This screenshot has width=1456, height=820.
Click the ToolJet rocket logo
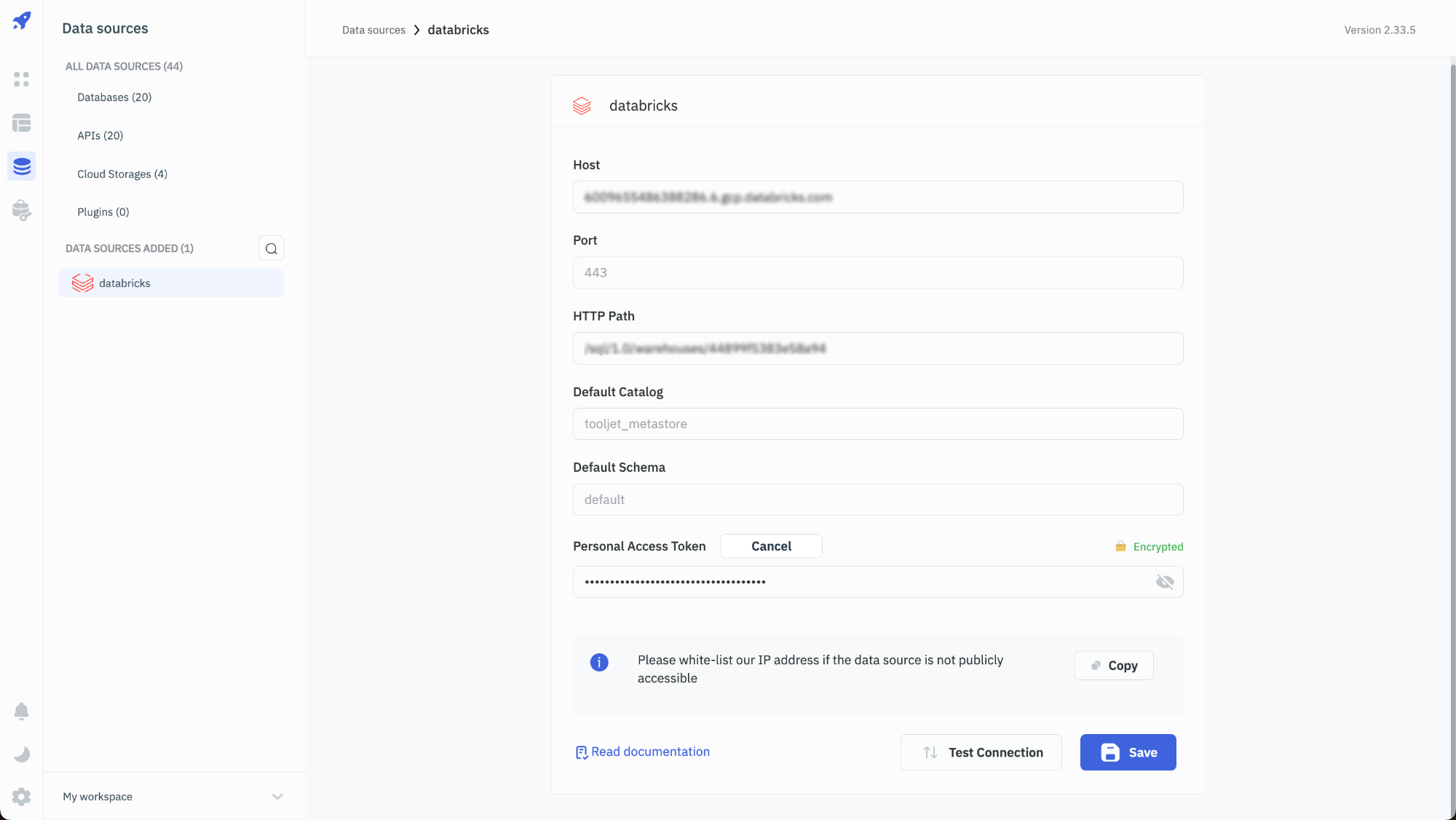22,20
